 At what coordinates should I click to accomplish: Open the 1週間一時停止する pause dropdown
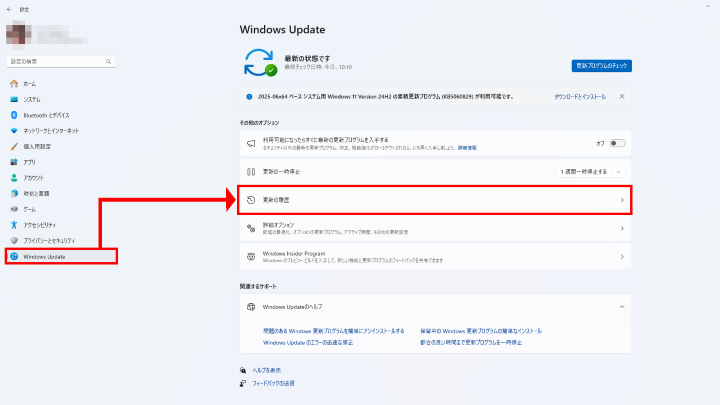(591, 172)
